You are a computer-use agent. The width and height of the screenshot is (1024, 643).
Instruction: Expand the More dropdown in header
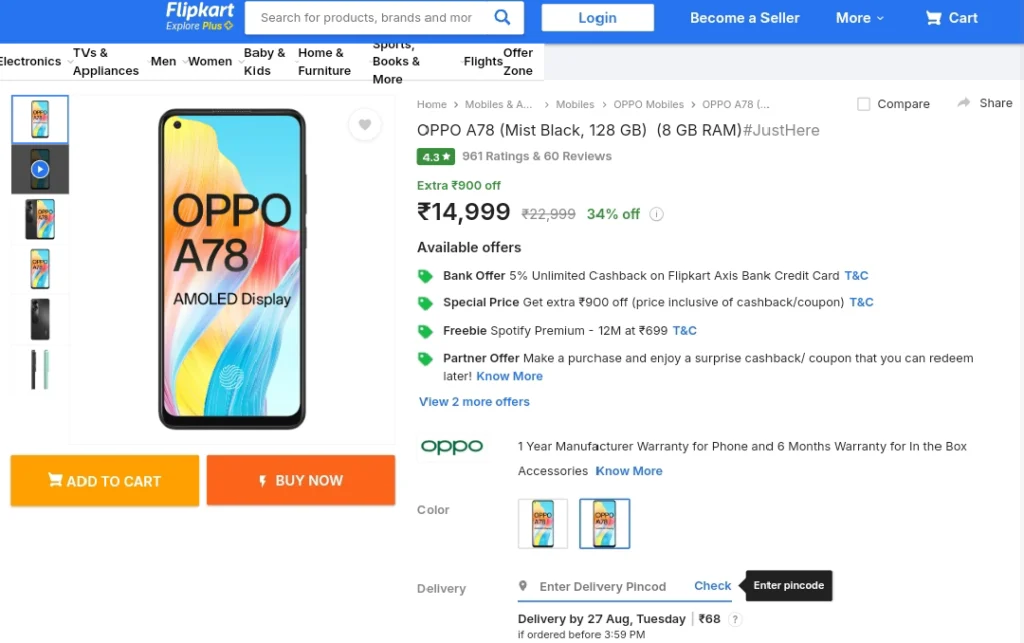(x=859, y=18)
